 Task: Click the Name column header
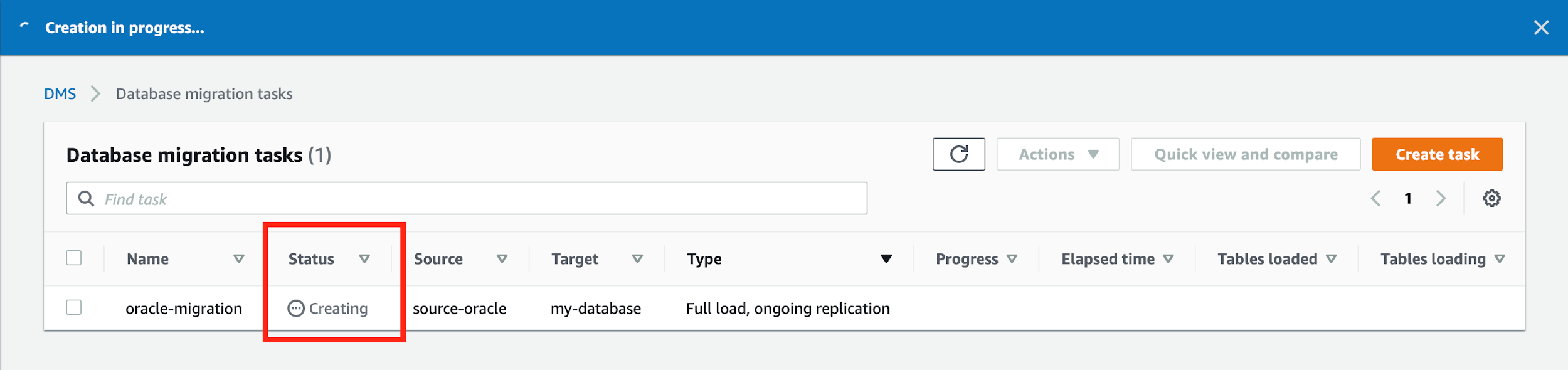coord(147,259)
